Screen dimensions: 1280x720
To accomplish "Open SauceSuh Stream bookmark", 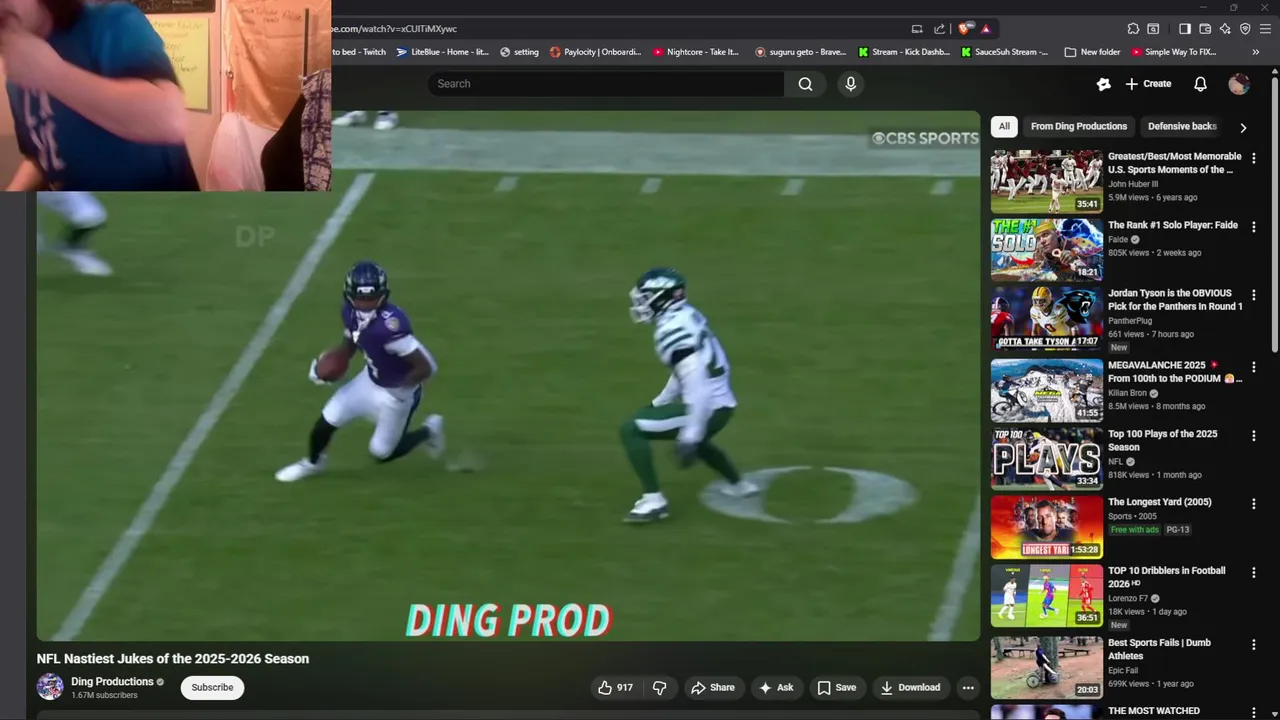I will (1005, 52).
